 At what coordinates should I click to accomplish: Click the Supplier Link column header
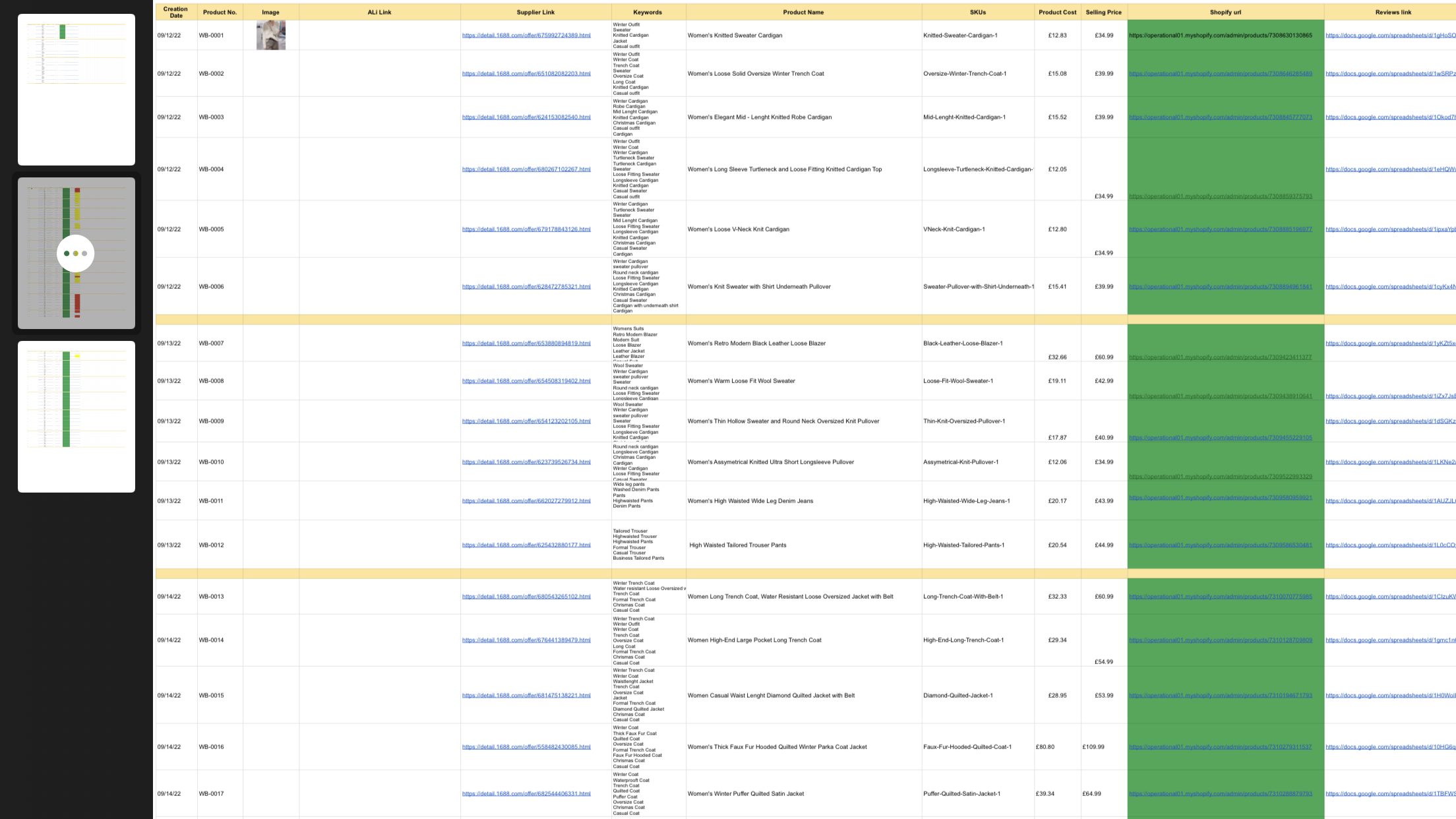pos(535,12)
